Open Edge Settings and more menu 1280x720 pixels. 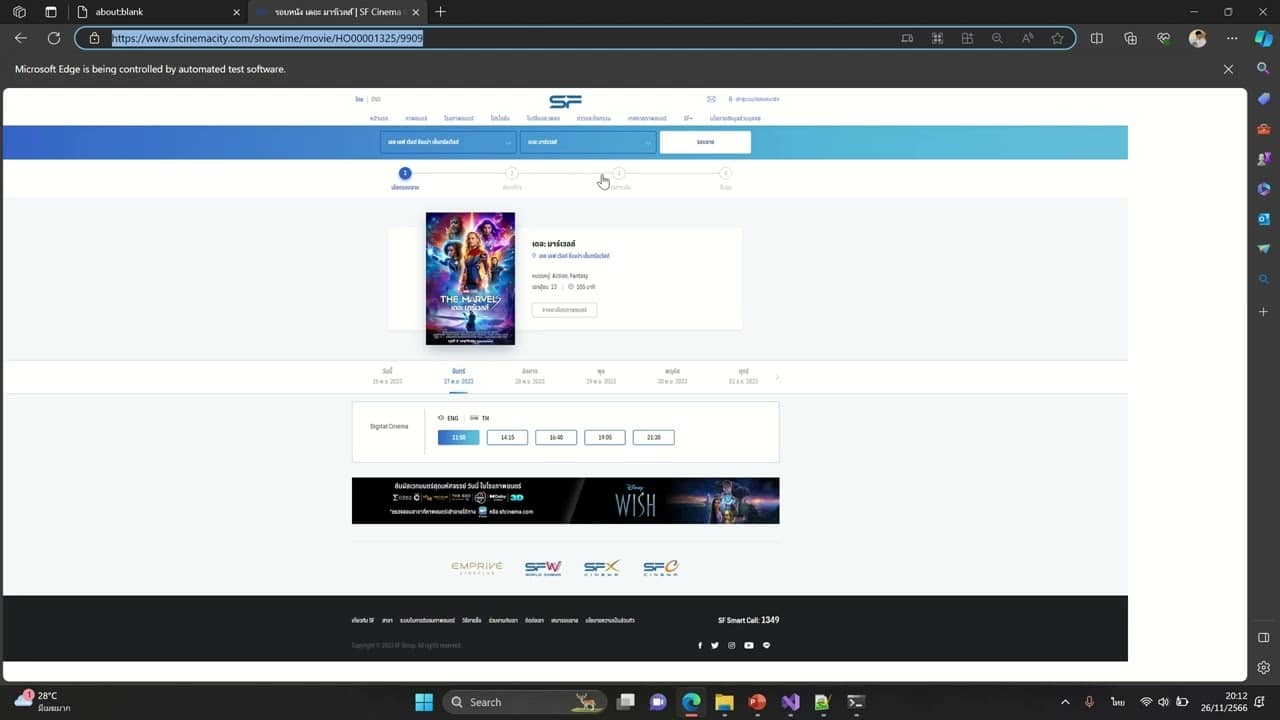coord(1232,38)
